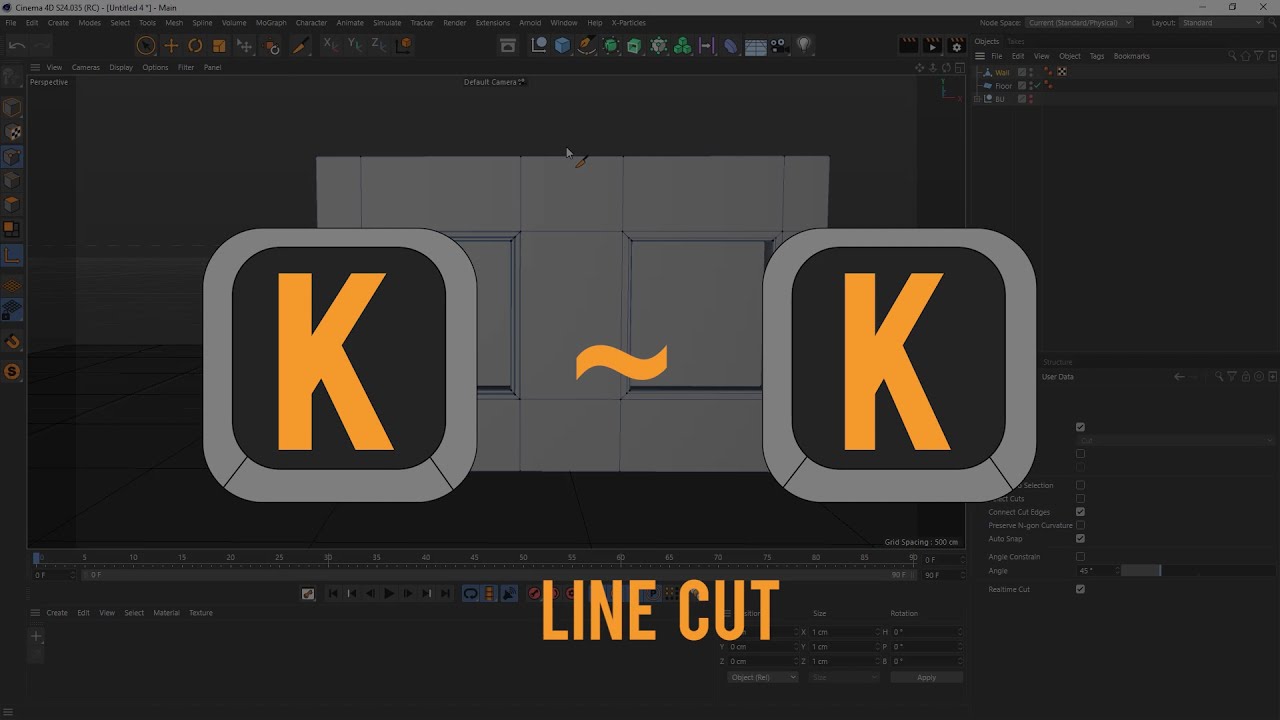Click the Render View clapperboard
The width and height of the screenshot is (1280, 720).
click(x=908, y=45)
